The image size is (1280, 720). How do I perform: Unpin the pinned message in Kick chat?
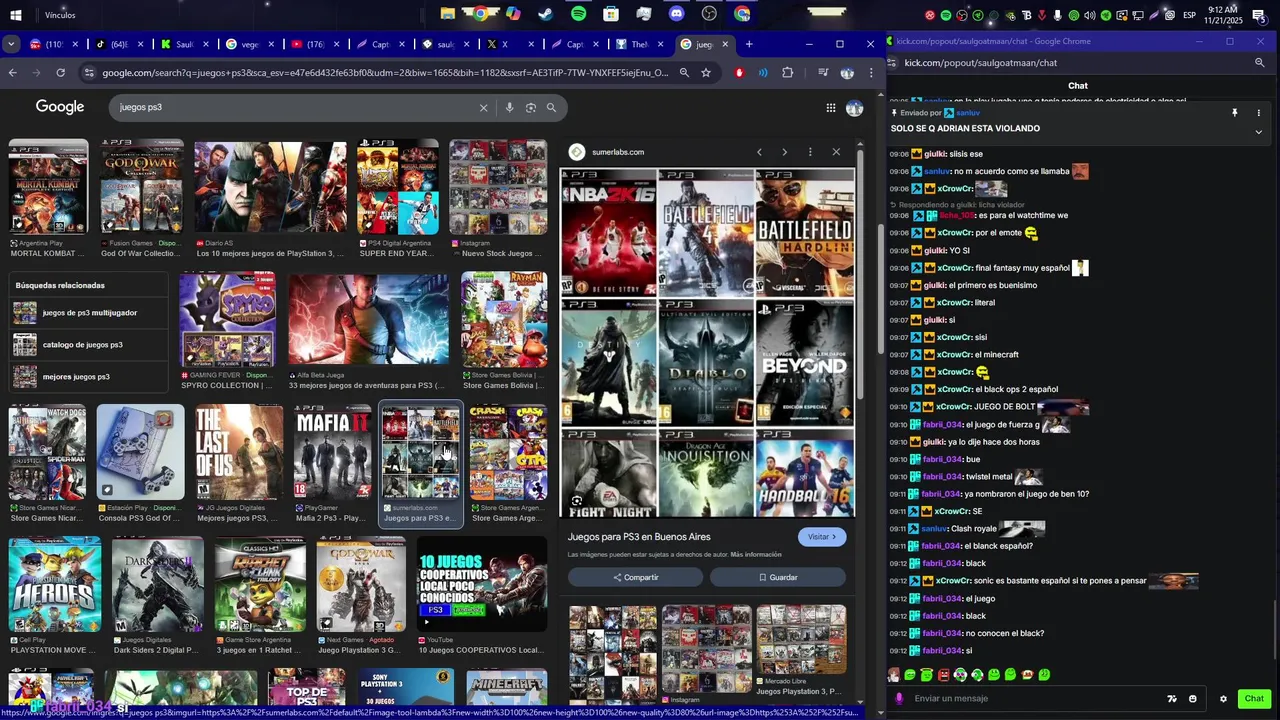point(1235,113)
